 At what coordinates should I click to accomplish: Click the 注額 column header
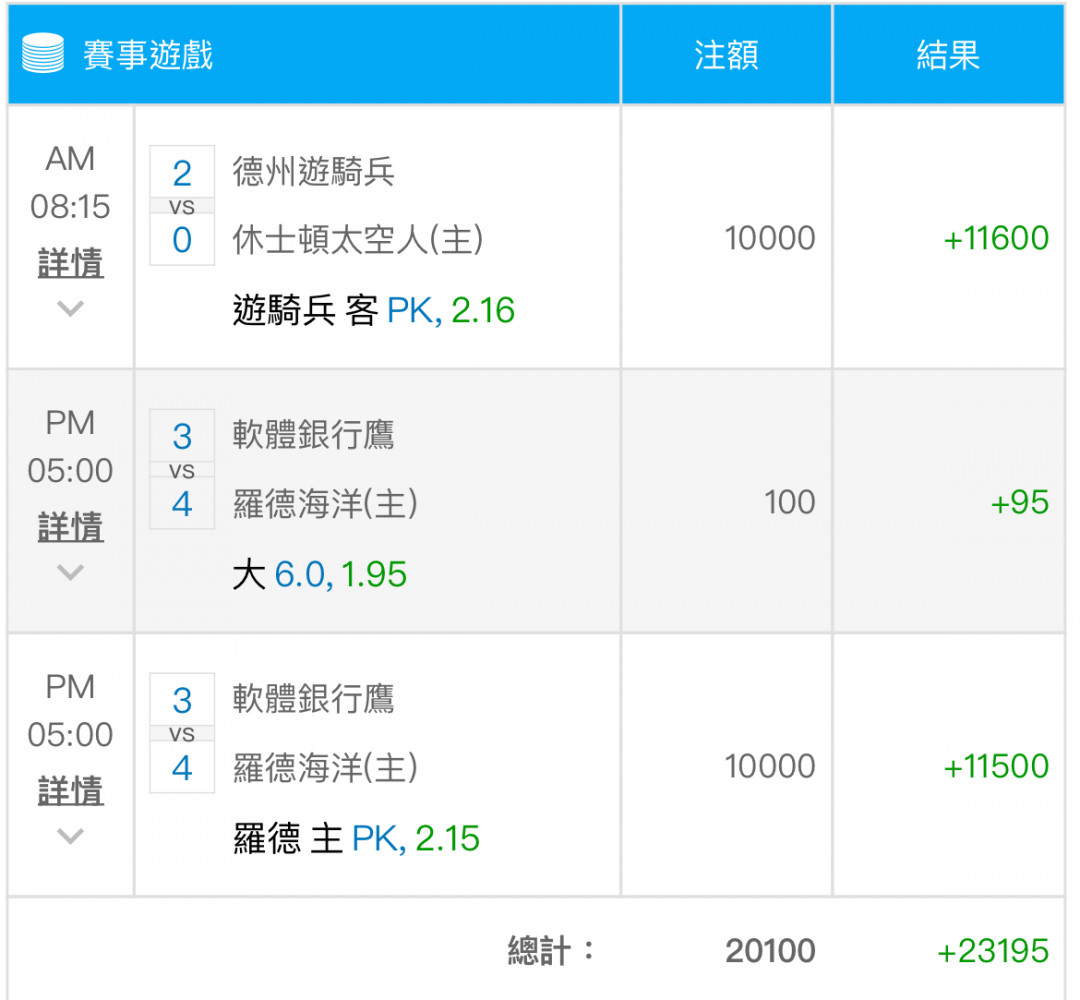726,54
